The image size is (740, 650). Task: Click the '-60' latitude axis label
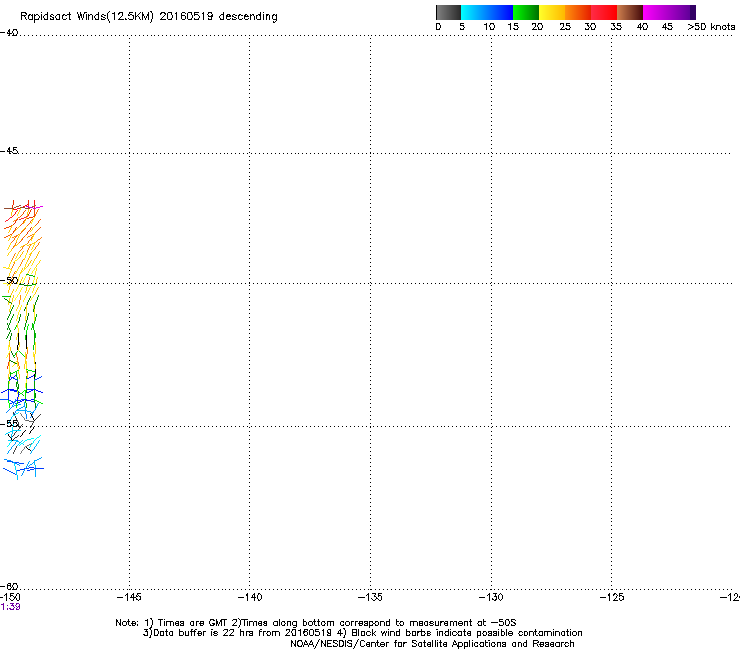9,586
